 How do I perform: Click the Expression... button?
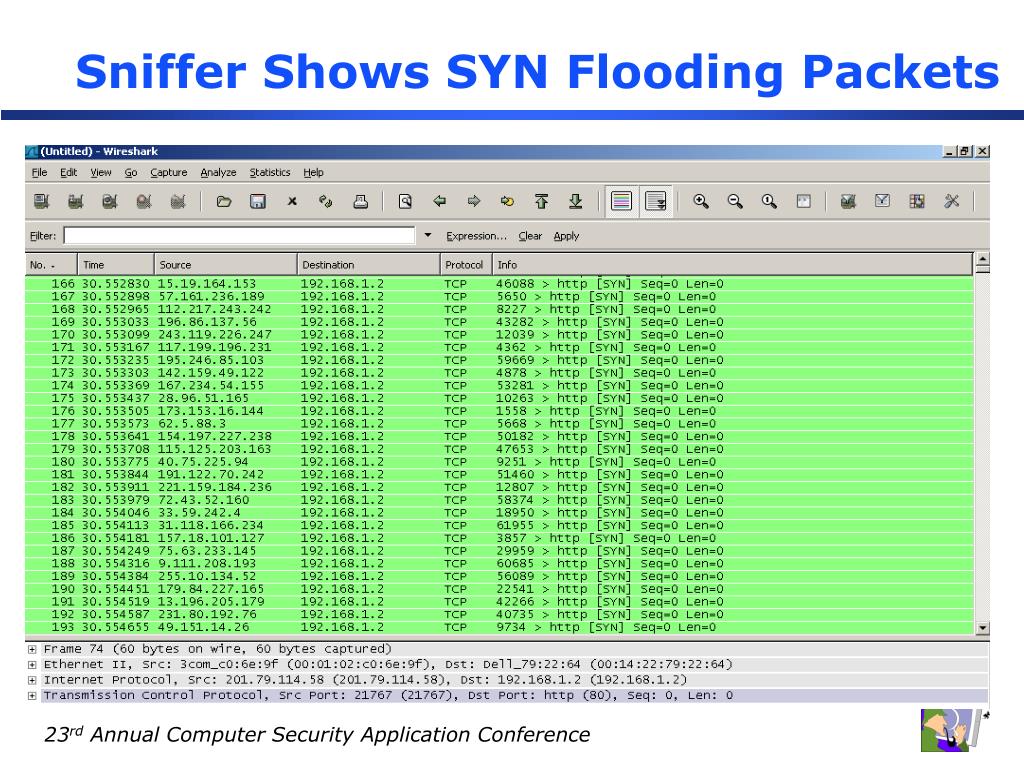pyautogui.click(x=476, y=236)
